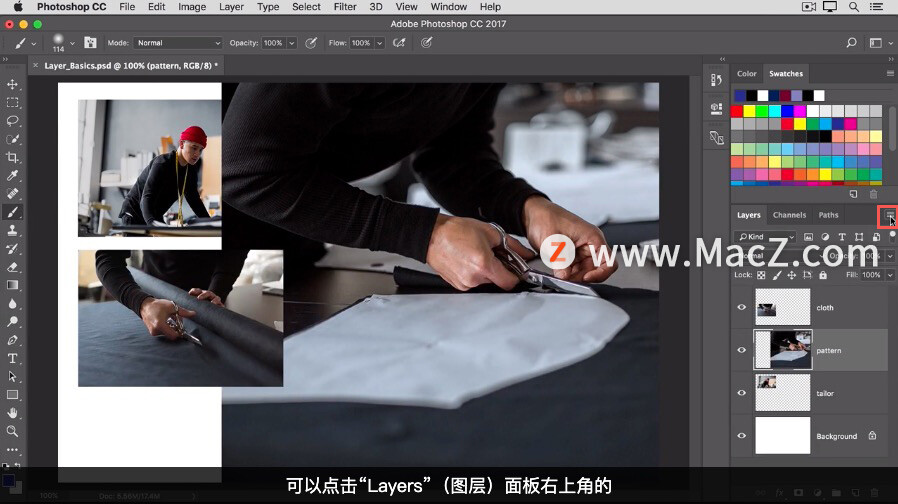Open the Brush Preset picker arrow
This screenshot has height=504, width=898.
(x=72, y=43)
